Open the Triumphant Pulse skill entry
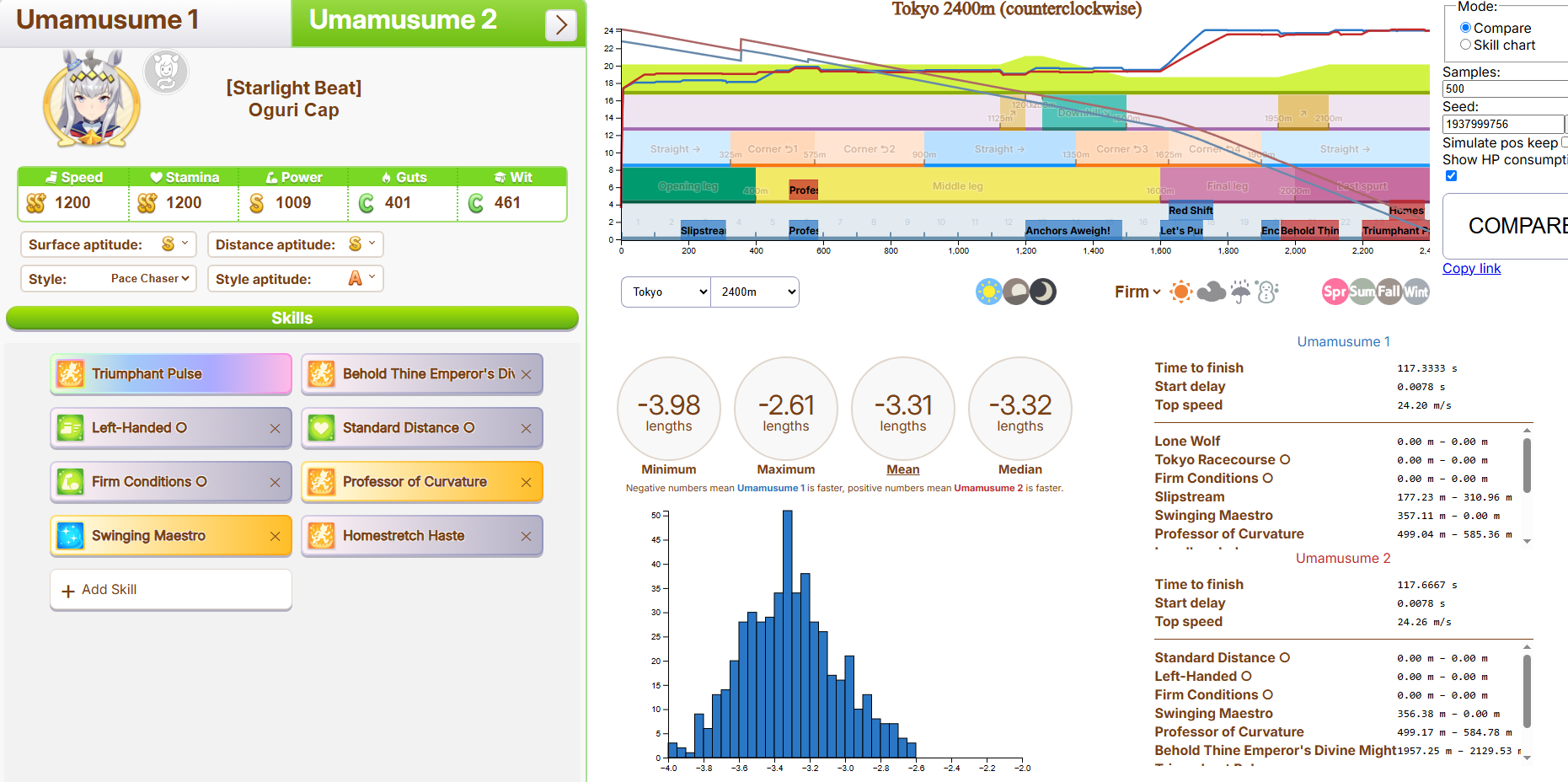Viewport: 1568px width, 782px height. pyautogui.click(x=171, y=374)
